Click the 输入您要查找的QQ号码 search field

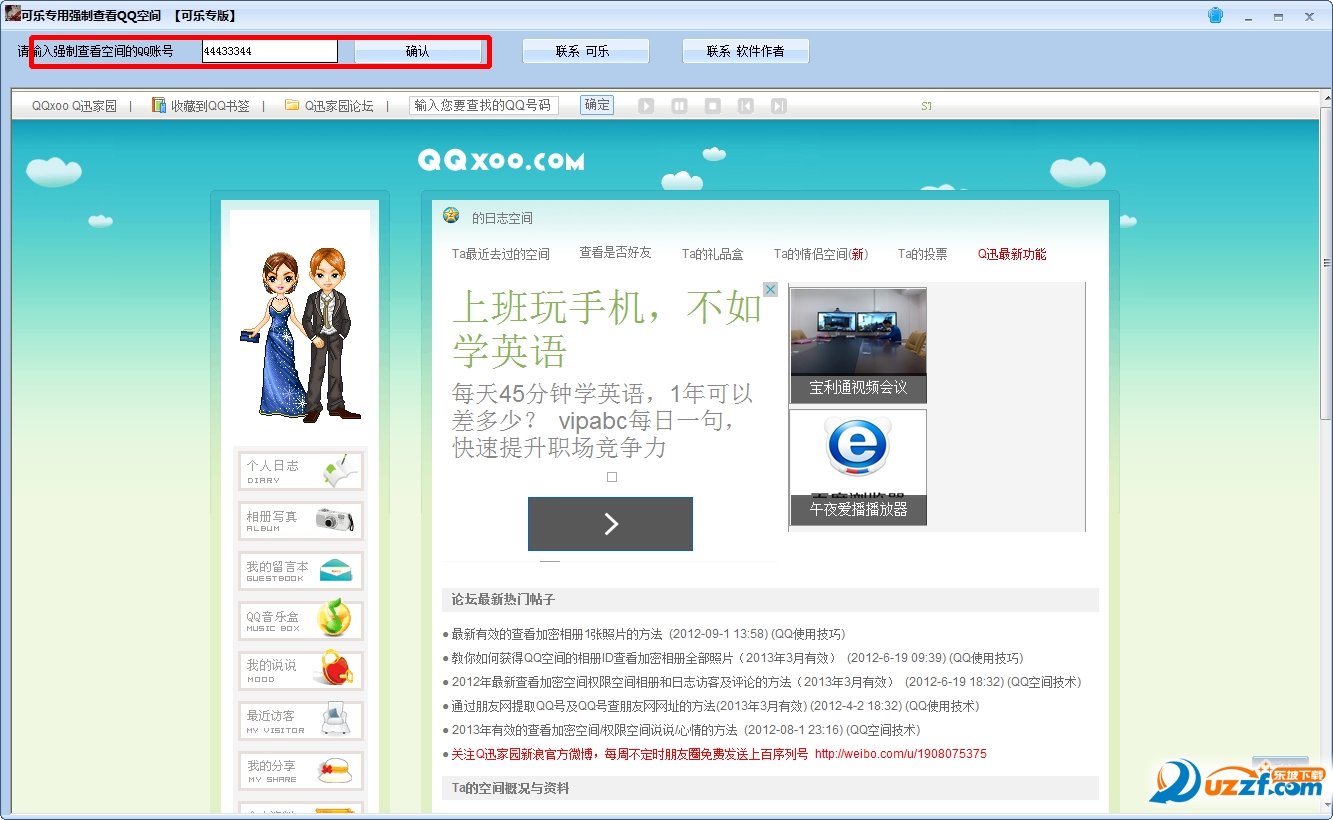click(483, 105)
